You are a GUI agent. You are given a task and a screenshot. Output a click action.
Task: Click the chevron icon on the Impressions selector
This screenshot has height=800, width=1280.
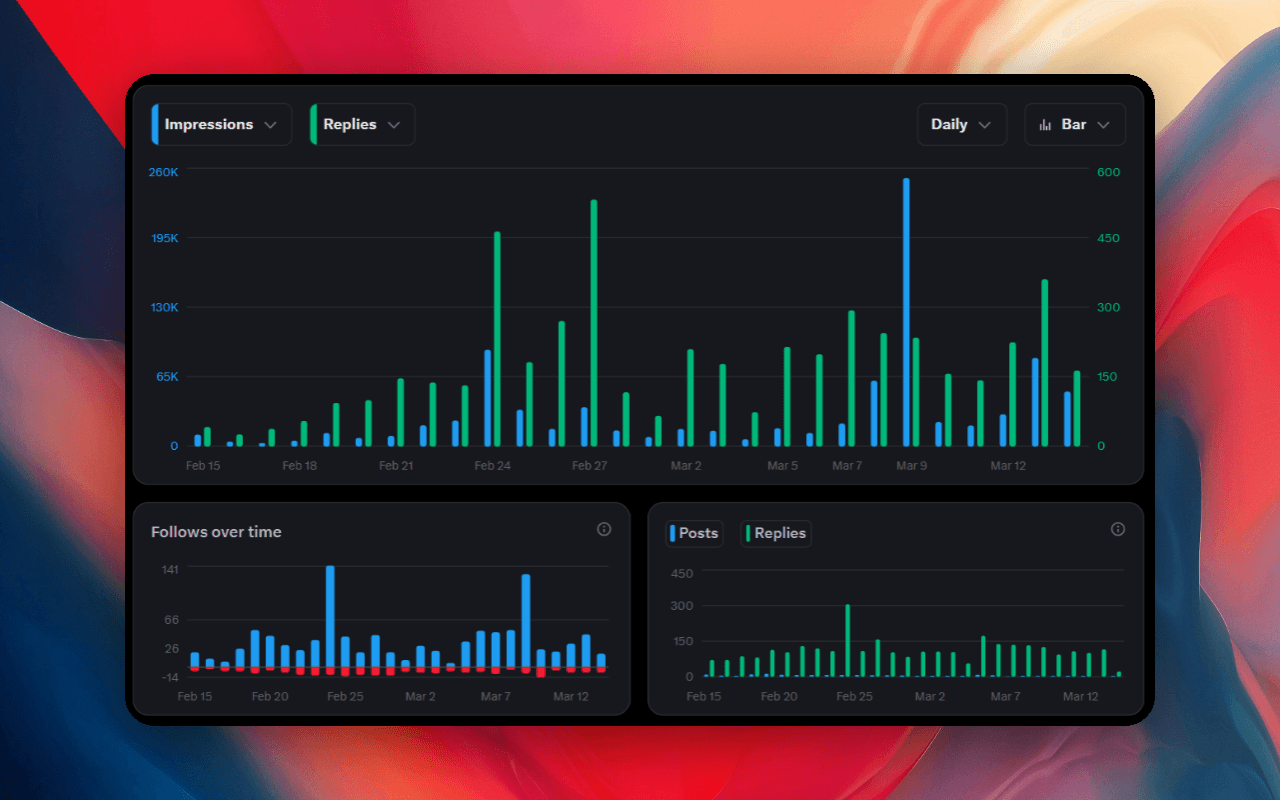pos(270,124)
